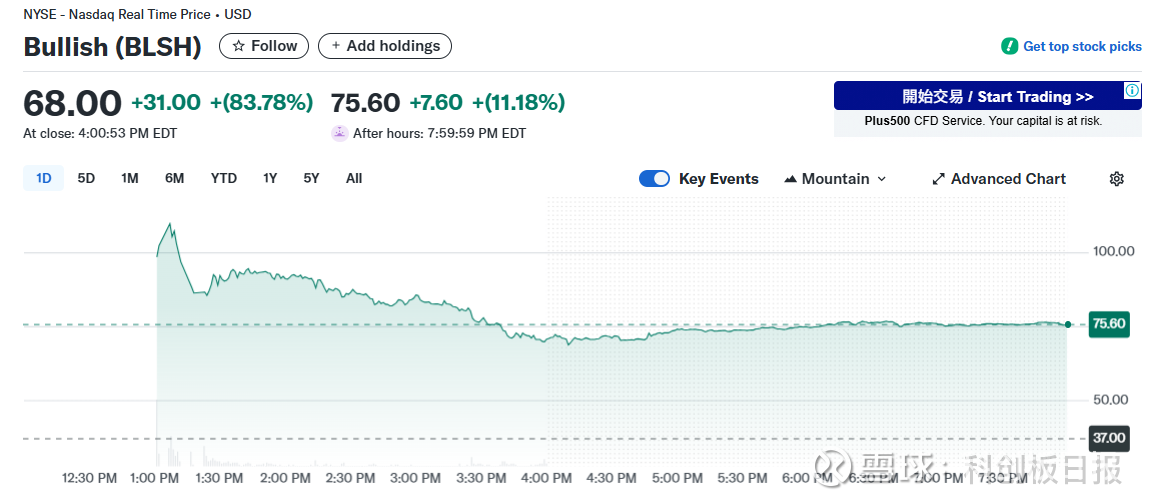
Task: Click the Mountain chart type icon
Action: pos(790,179)
